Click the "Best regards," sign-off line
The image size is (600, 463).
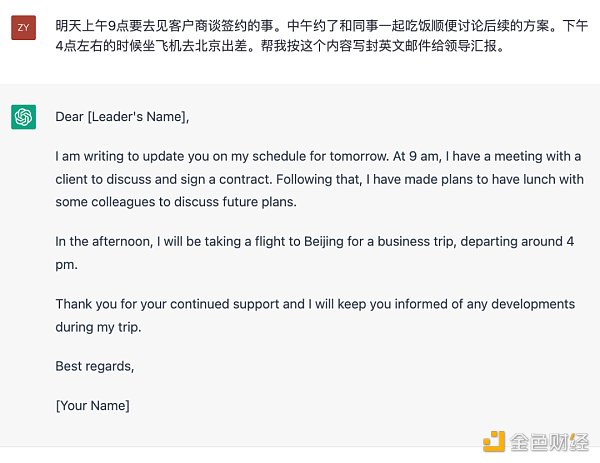(x=94, y=366)
